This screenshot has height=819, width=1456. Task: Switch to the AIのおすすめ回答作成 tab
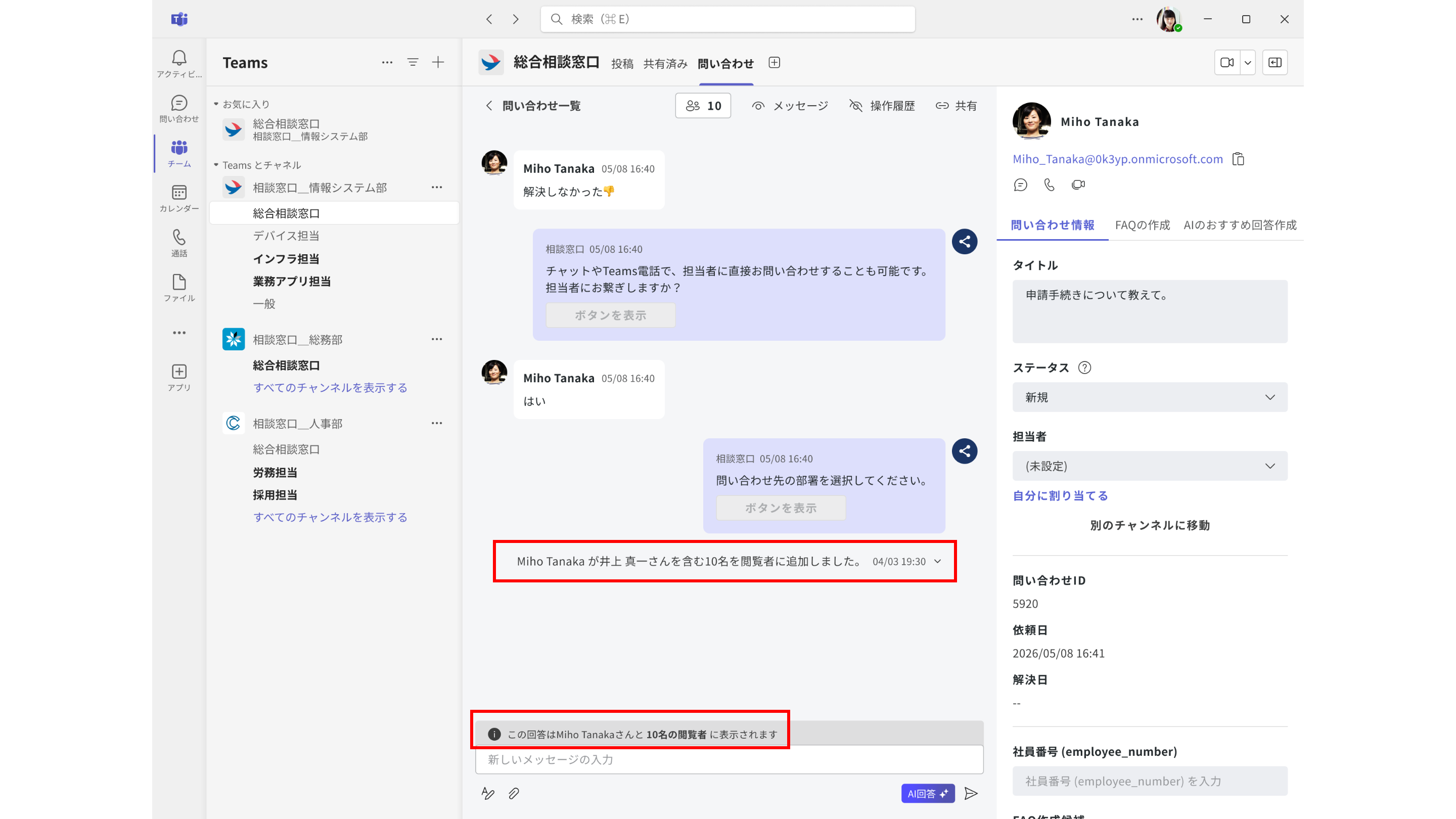click(x=1240, y=225)
